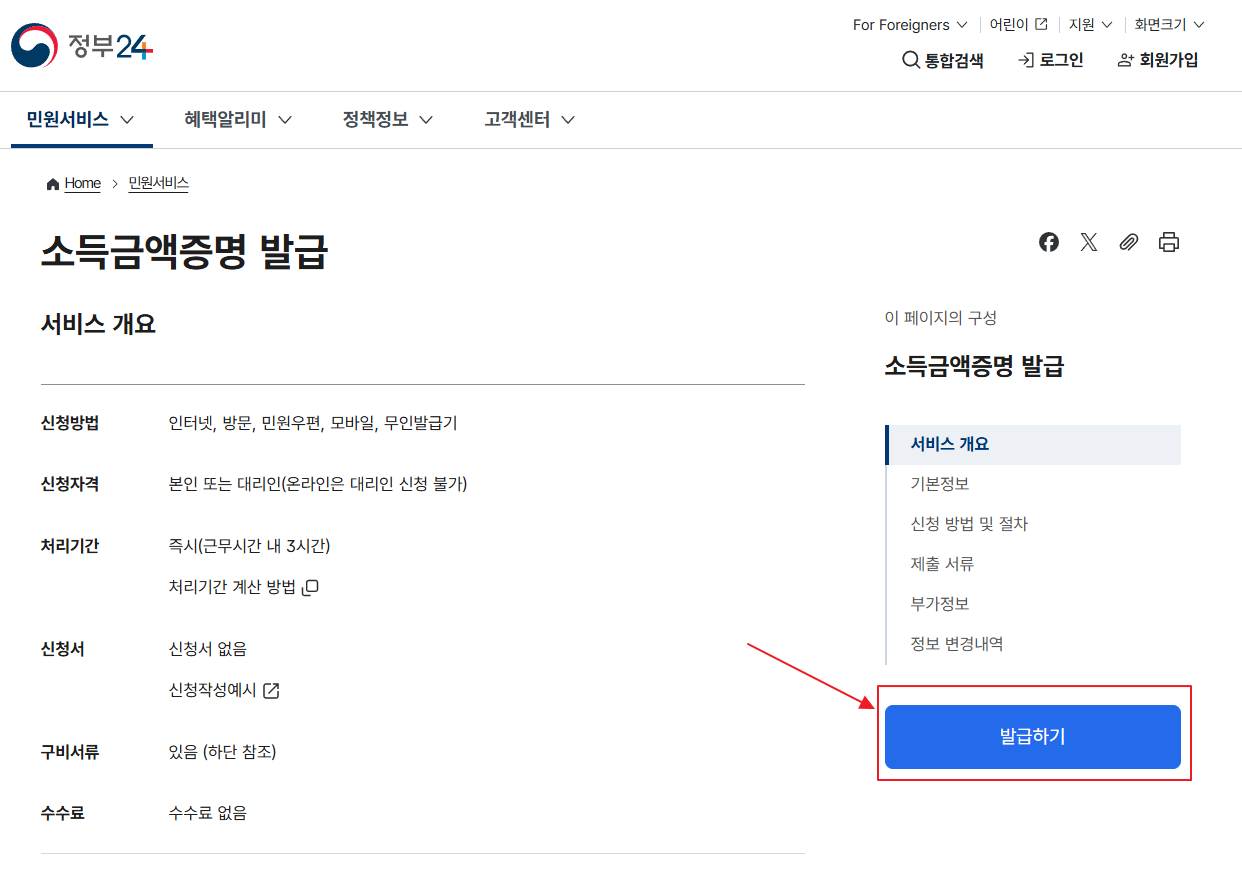Click the 로그인 arrow icon
Viewport: 1242px width, 894px height.
1026,60
